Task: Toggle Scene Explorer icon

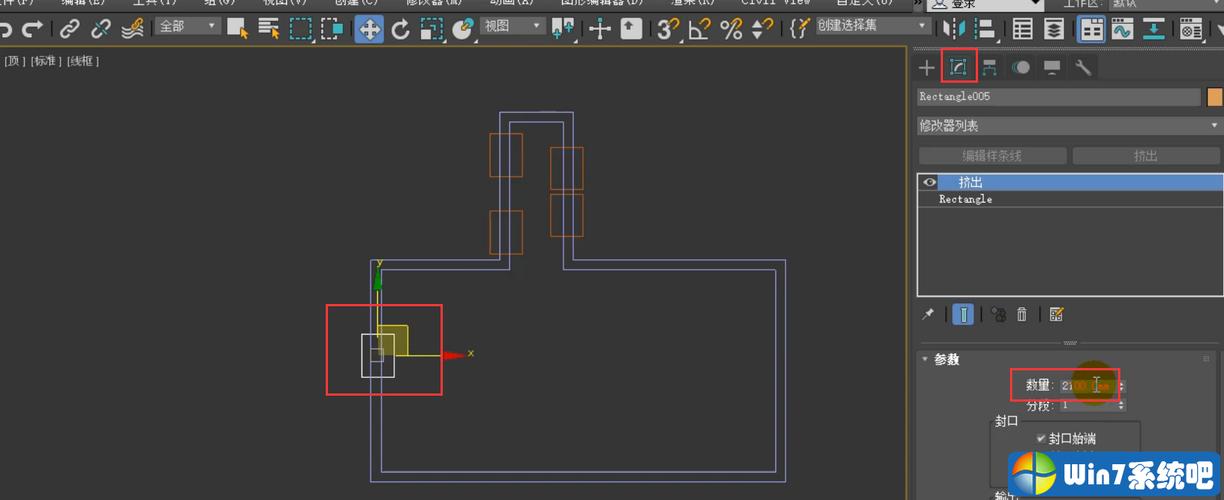Action: point(1023,28)
